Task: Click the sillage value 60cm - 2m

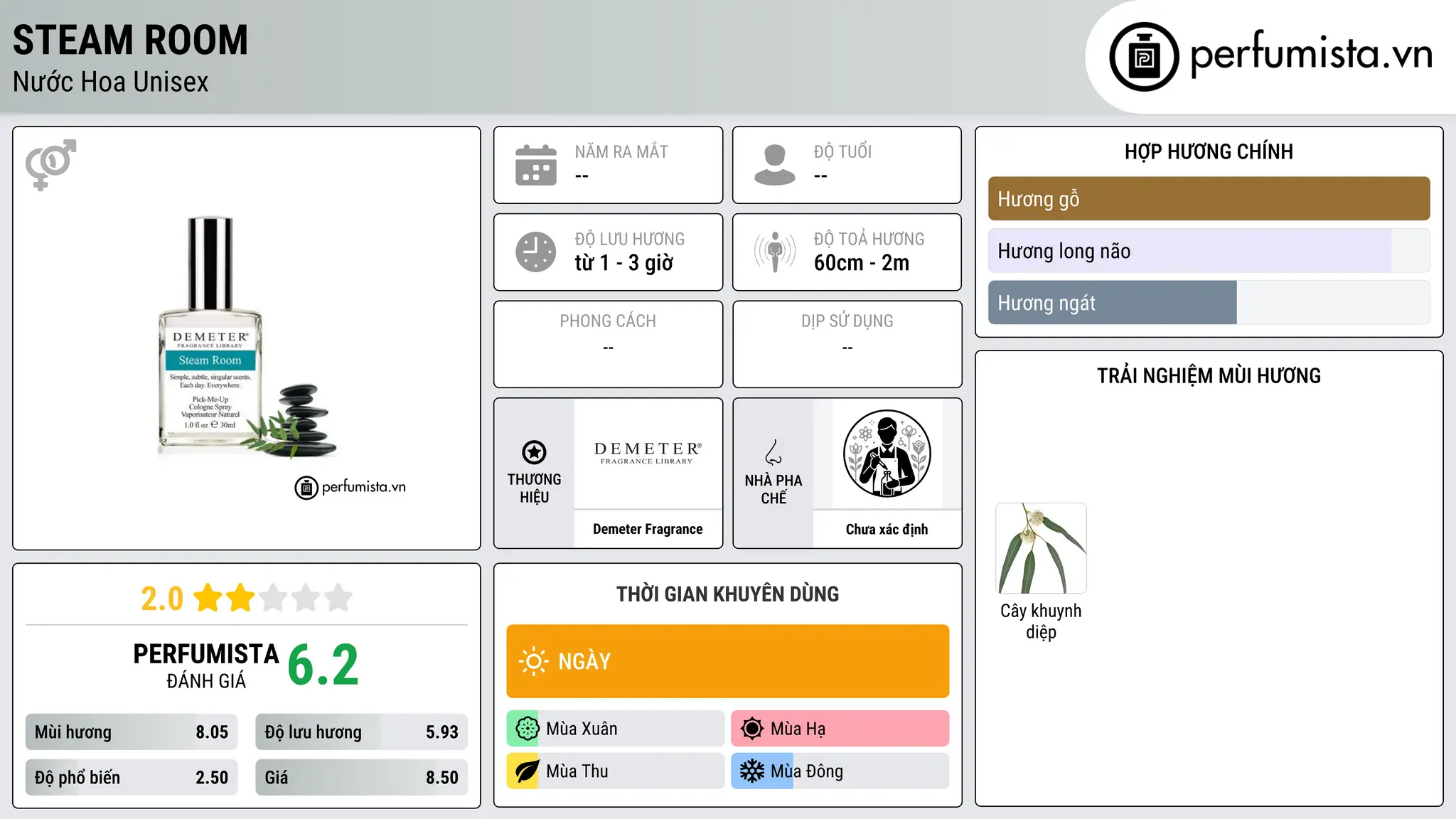Action: coord(861,263)
